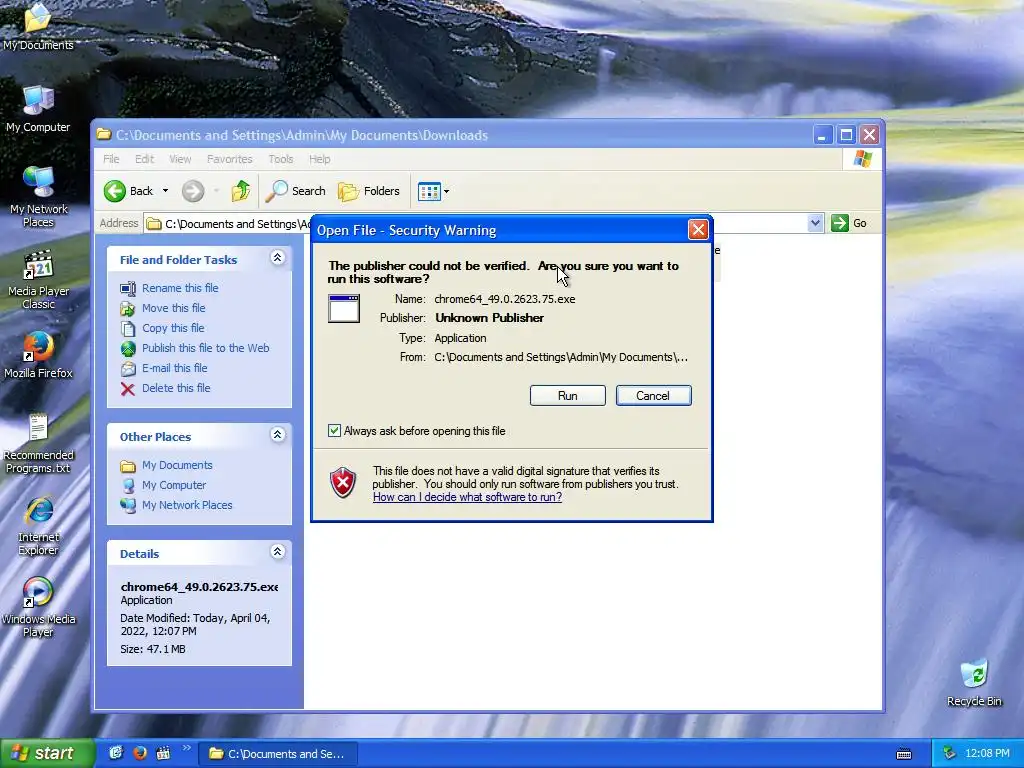
Task: Click the red shield warning icon
Action: click(x=343, y=483)
